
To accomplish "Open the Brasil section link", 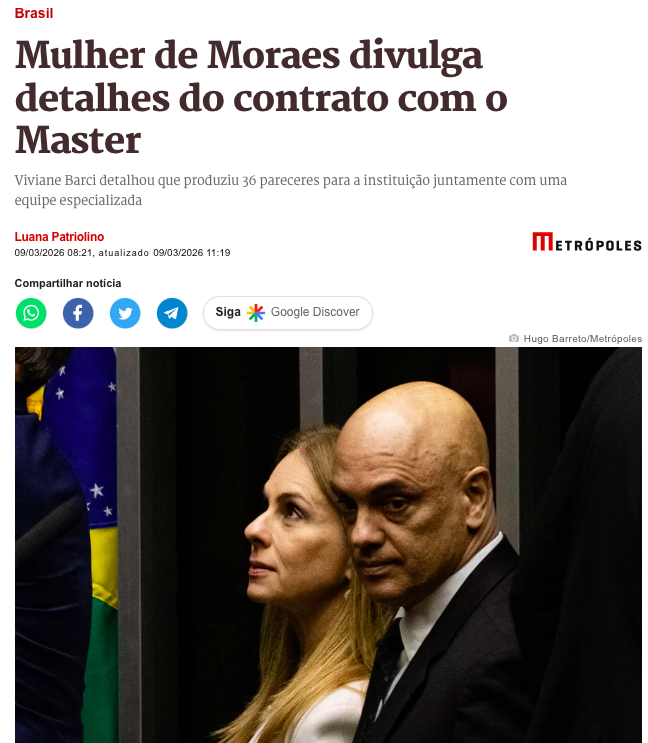I will coord(34,13).
